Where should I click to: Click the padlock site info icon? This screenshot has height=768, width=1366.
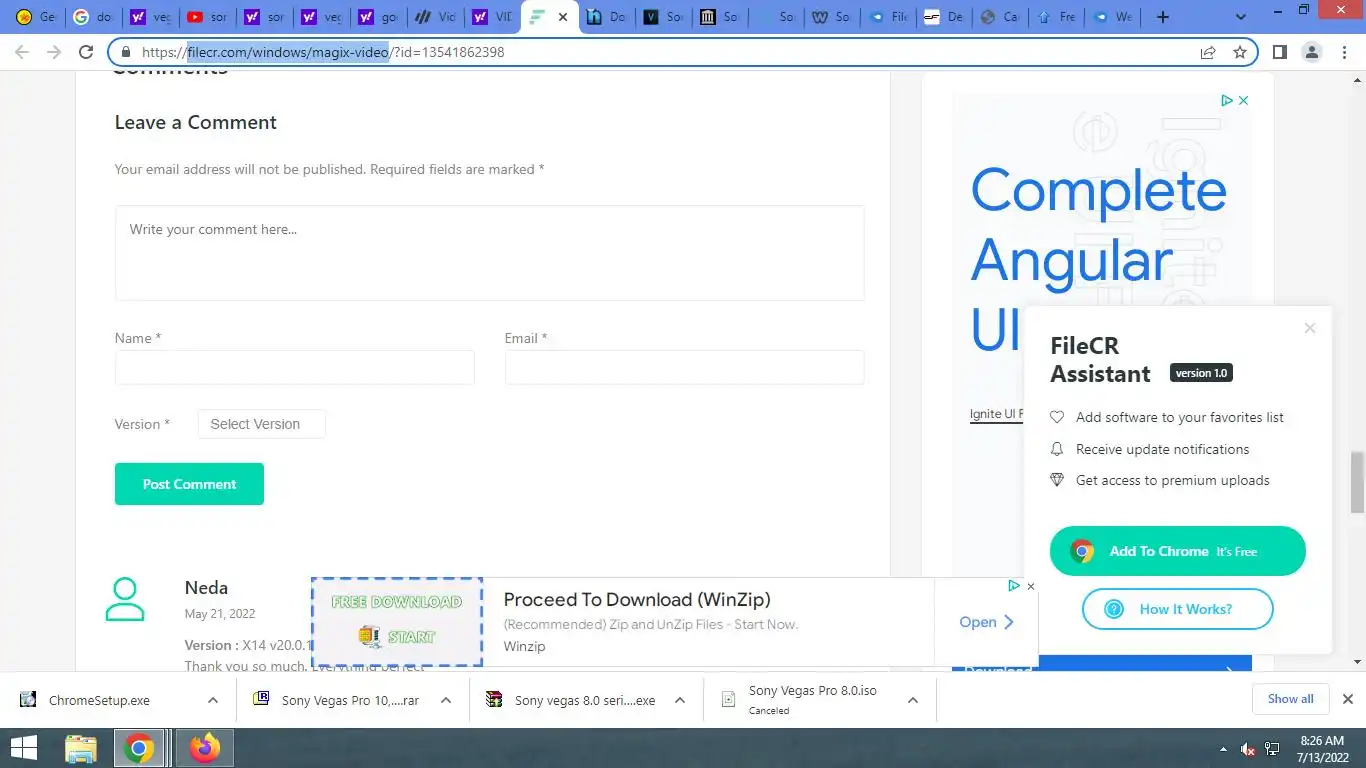point(125,52)
